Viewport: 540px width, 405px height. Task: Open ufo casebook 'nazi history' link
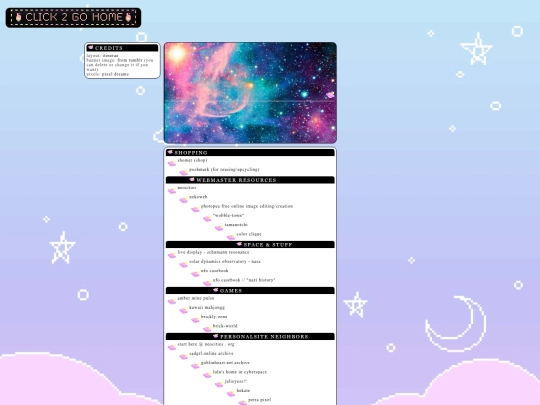tap(244, 280)
